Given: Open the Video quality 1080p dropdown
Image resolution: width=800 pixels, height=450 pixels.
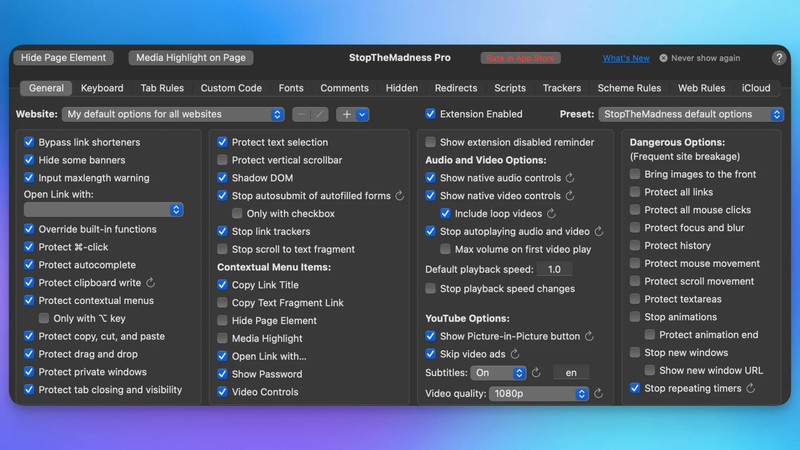Looking at the screenshot, I should [x=539, y=394].
